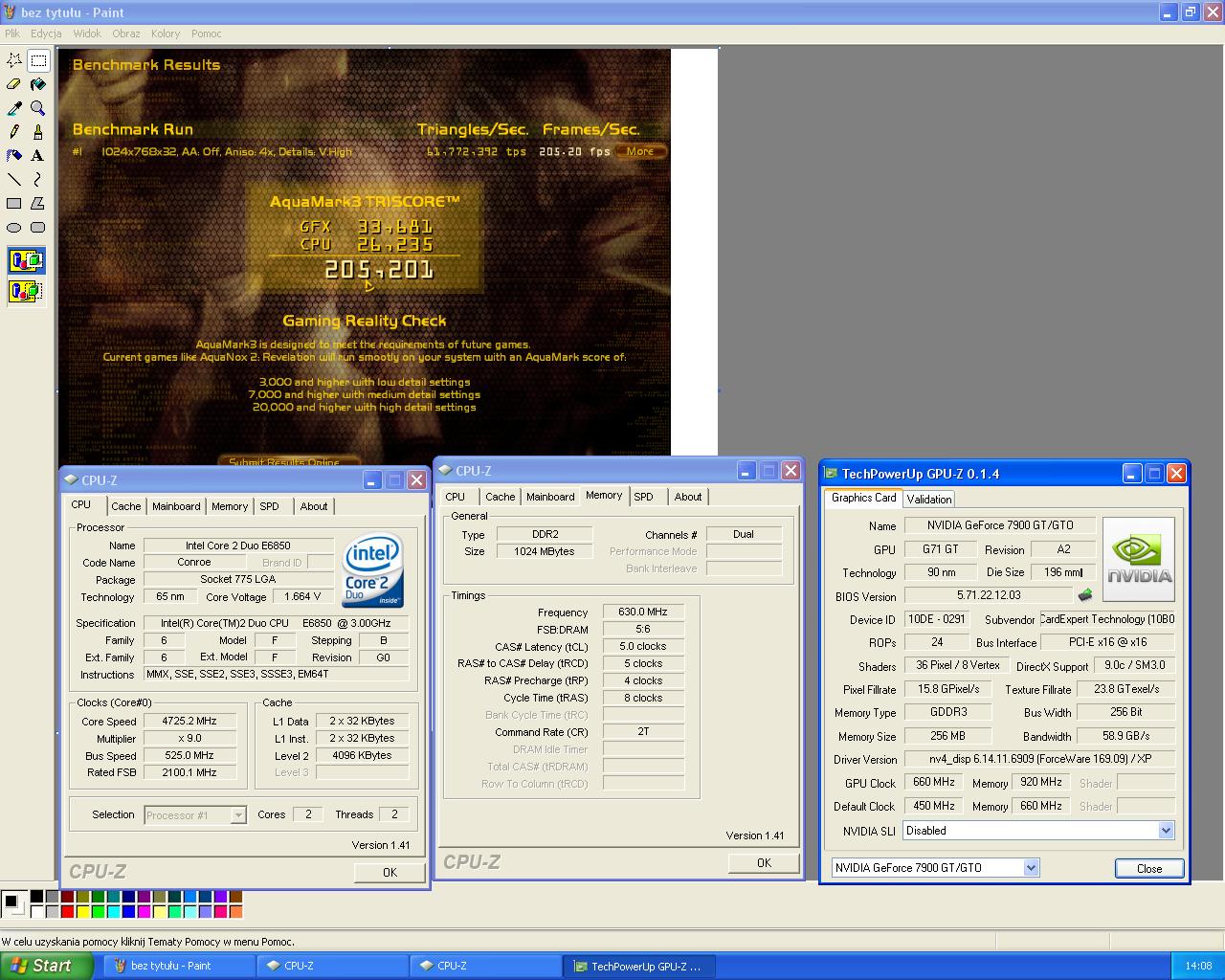Viewport: 1225px width, 980px height.
Task: Click the foreground/background color indicator box
Action: point(14,903)
